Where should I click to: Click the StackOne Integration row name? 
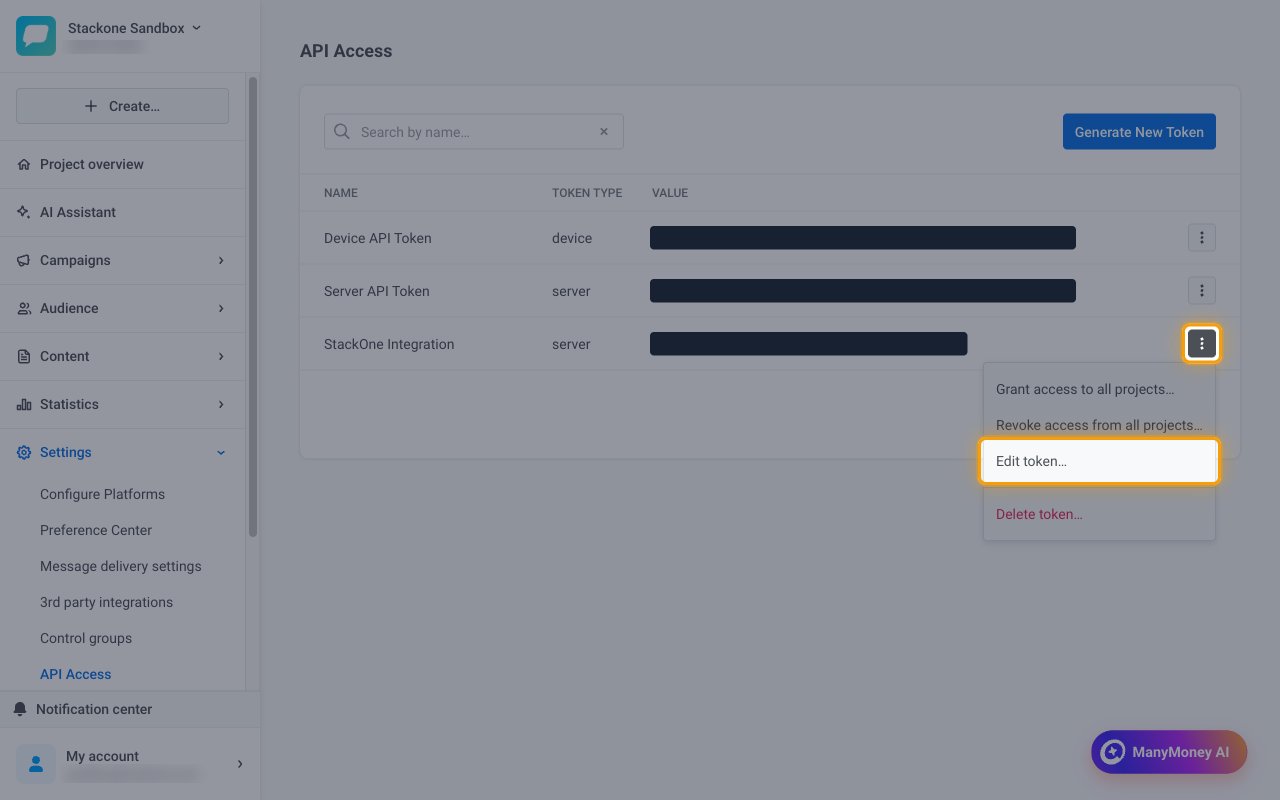389,344
